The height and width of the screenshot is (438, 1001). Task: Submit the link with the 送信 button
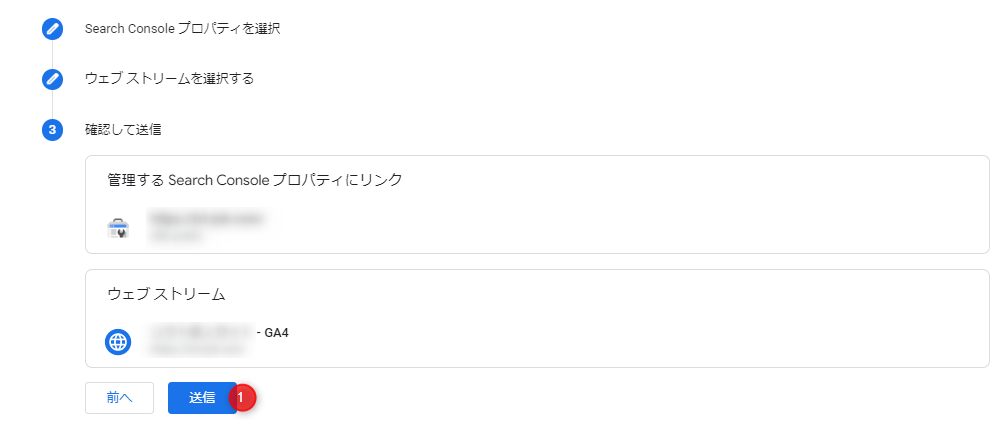coord(202,398)
